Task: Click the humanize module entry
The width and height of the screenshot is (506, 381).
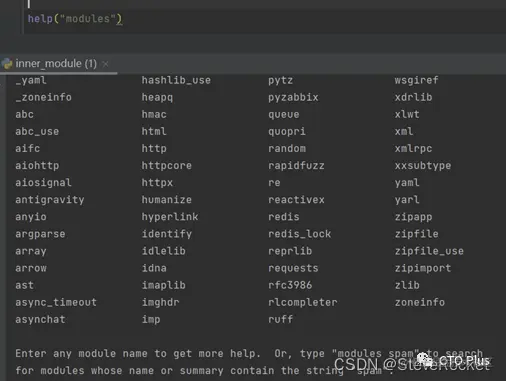Action: click(167, 200)
